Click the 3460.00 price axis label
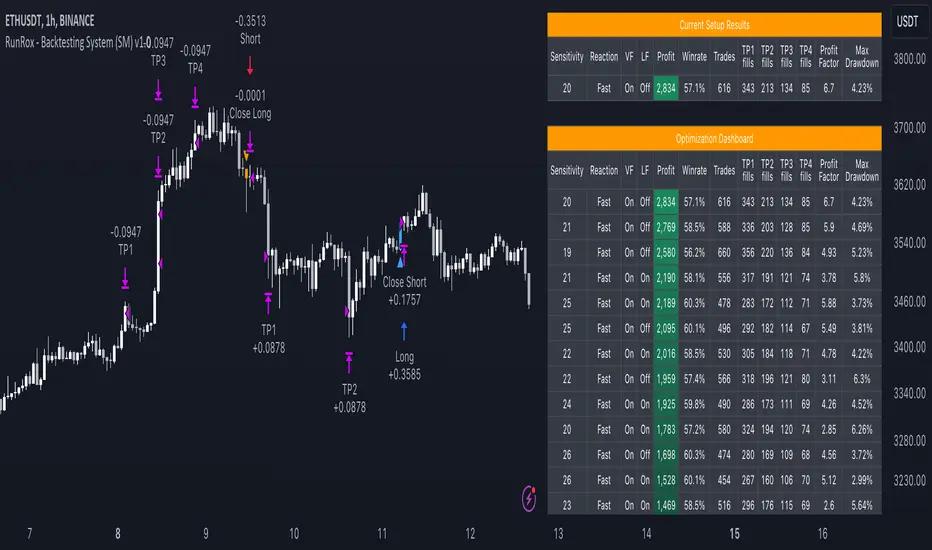Image resolution: width=932 pixels, height=550 pixels. click(909, 301)
